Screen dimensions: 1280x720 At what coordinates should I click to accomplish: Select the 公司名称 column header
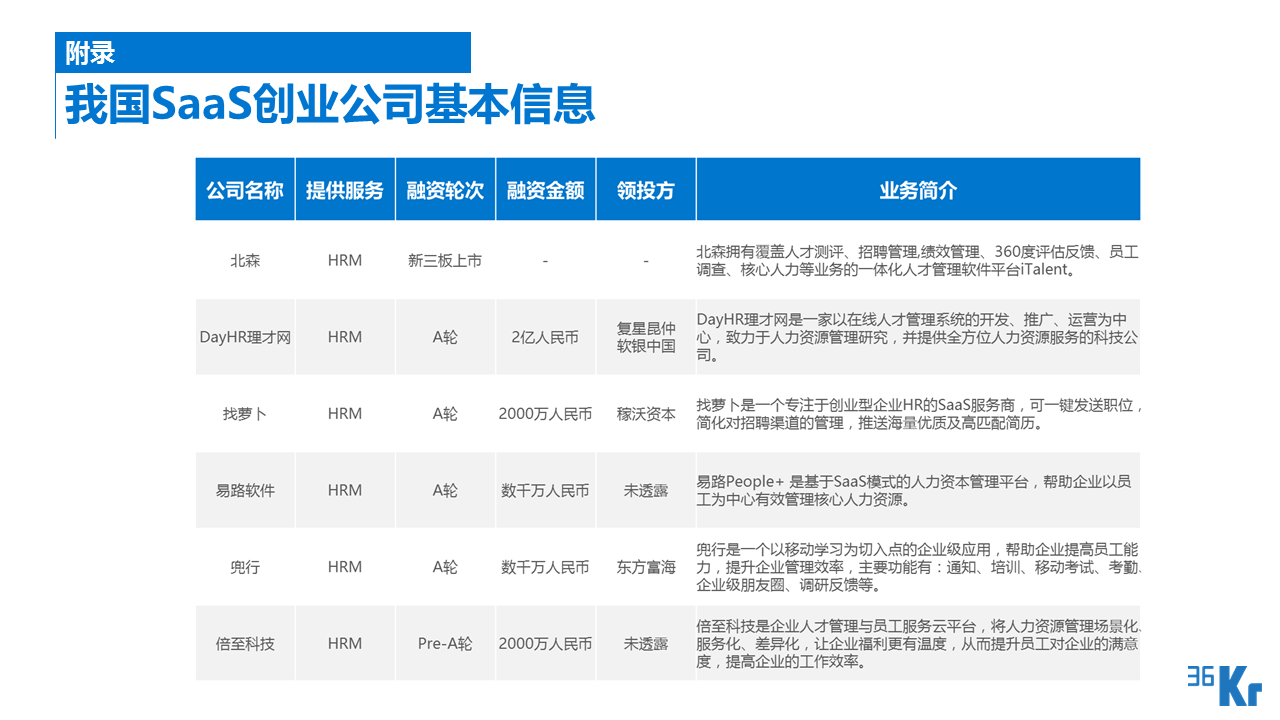[x=245, y=189]
